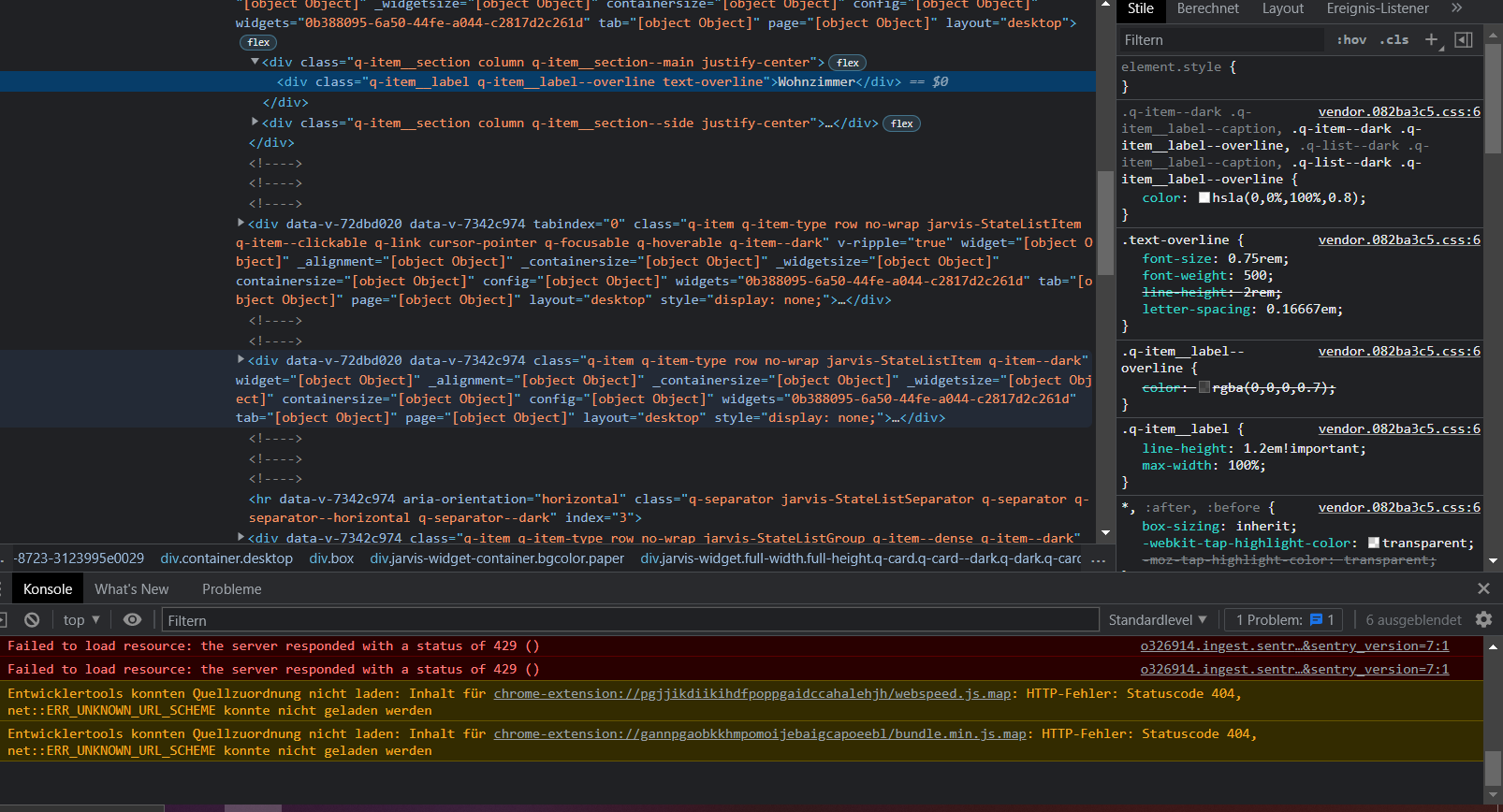Open the bundle.min.js.map chrome-extension link
1503x812 pixels.
[x=760, y=733]
